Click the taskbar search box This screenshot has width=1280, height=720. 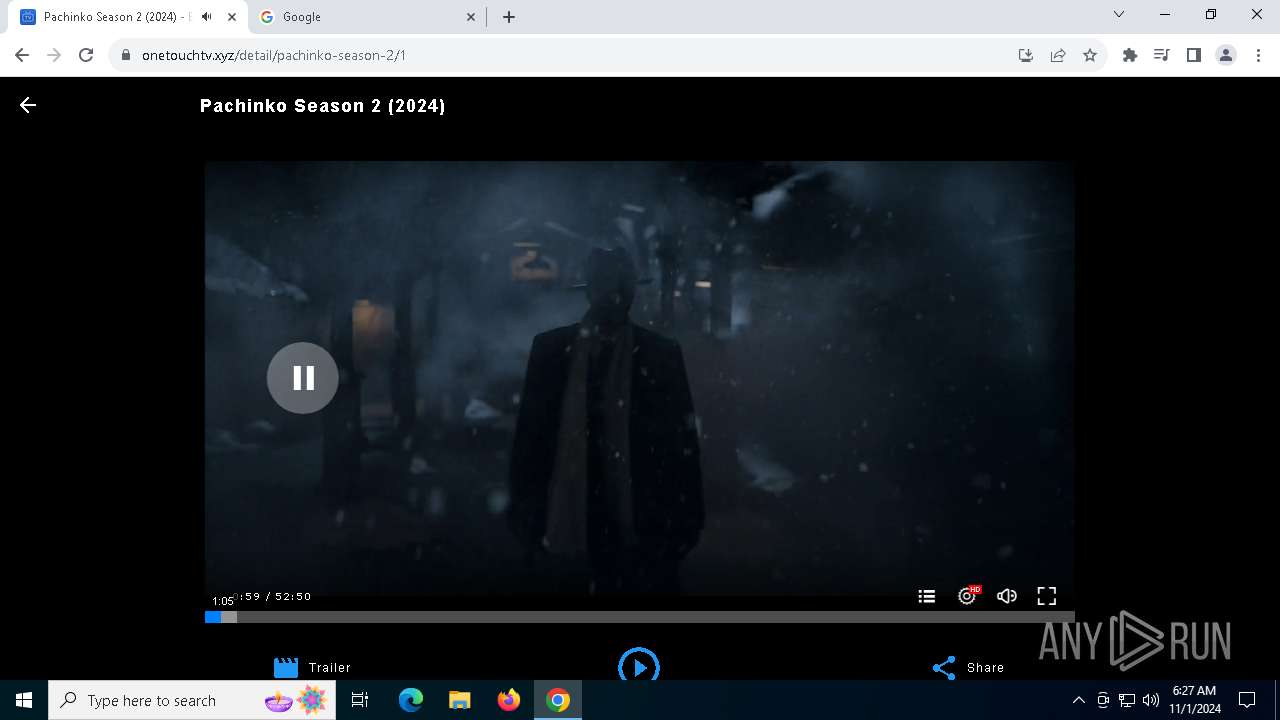pos(194,700)
